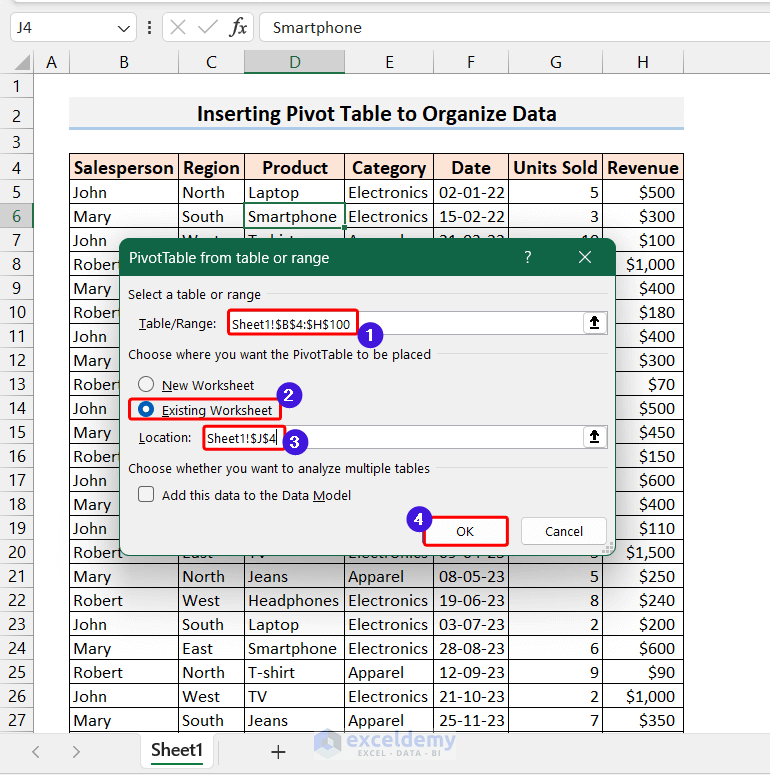Screen dimensions: 770x775
Task: Open the Sheet1 tab
Action: pyautogui.click(x=177, y=751)
